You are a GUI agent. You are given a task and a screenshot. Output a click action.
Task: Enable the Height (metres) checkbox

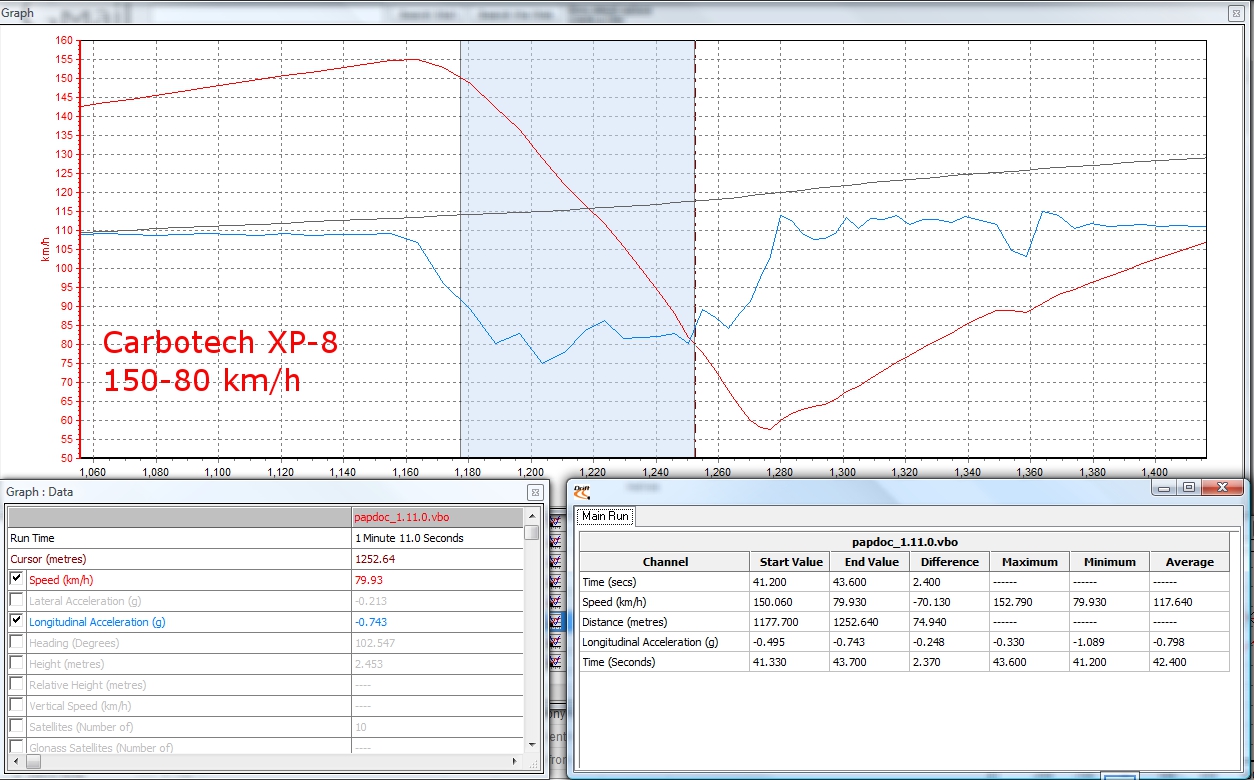[17, 663]
